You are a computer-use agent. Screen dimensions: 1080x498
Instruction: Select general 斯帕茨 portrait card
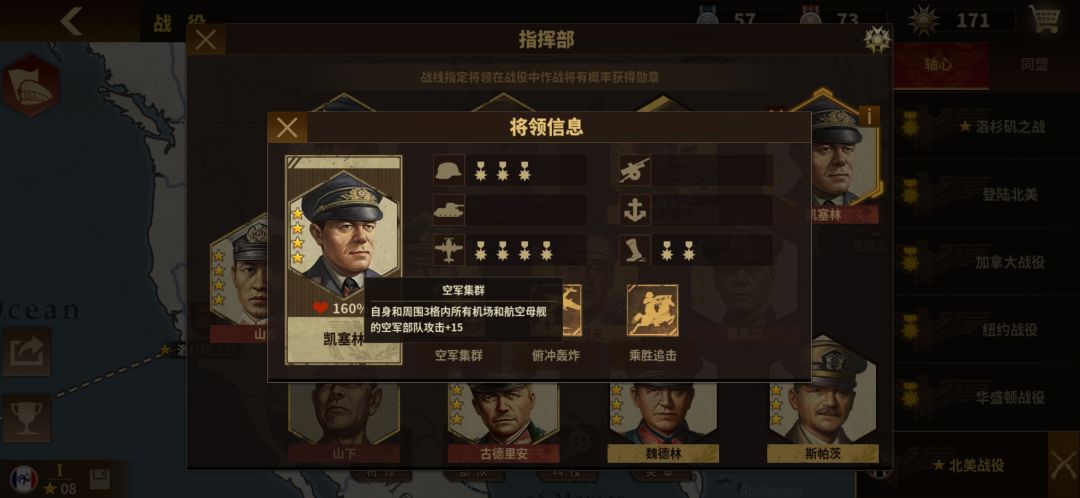coord(823,408)
